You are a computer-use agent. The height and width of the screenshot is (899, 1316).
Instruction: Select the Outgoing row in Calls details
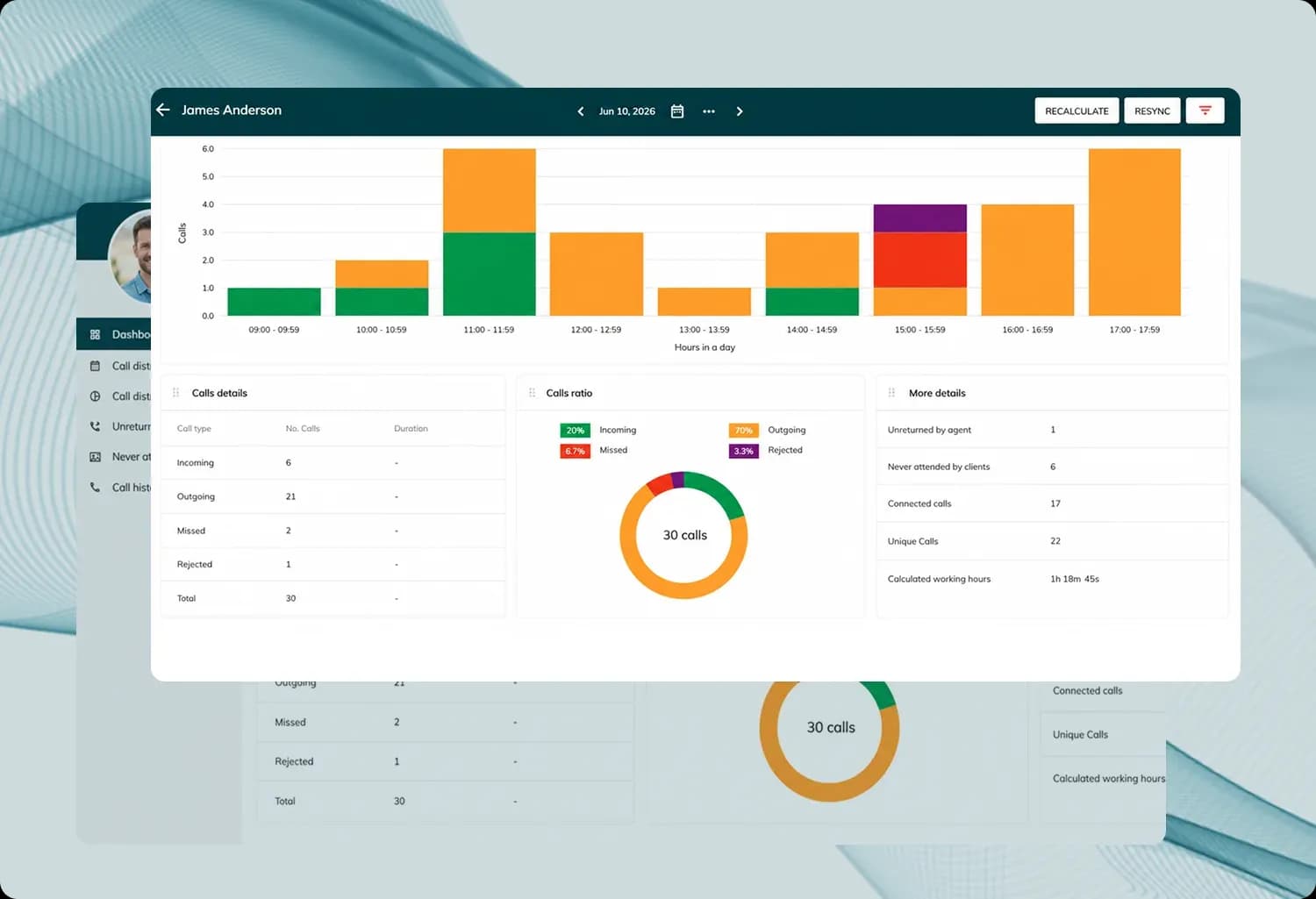(x=333, y=496)
